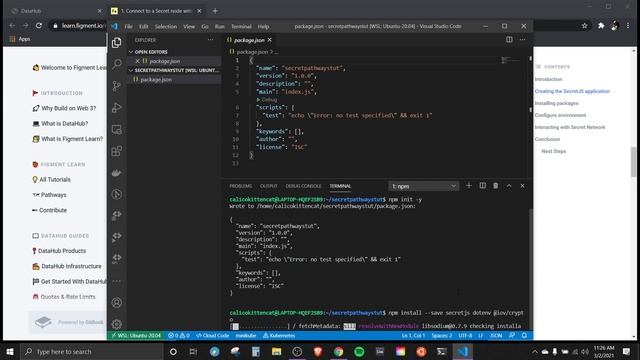Click WSL: Ubuntu 20.04 remote indicator
This screenshot has height=360, width=640.
[136, 336]
